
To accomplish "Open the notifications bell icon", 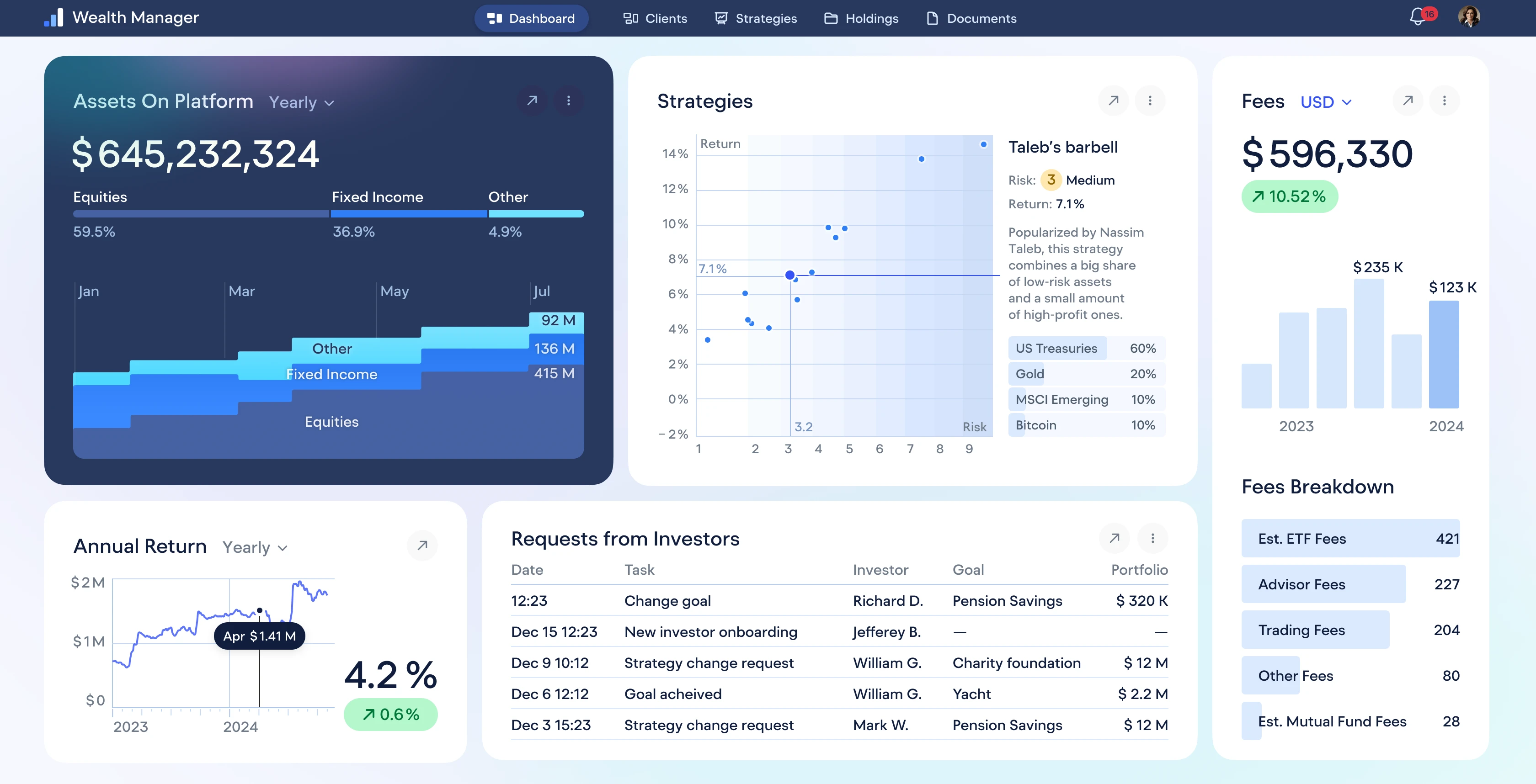I will (x=1418, y=17).
